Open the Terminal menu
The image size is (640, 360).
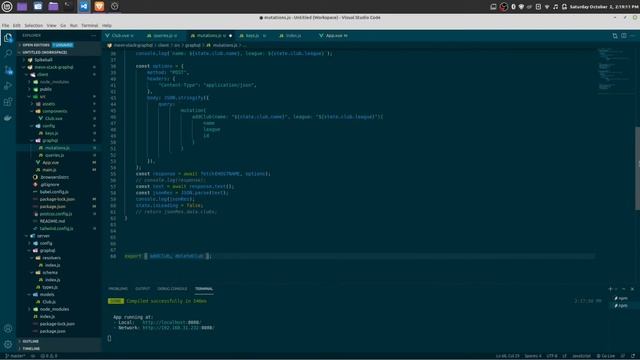[x=89, y=25]
